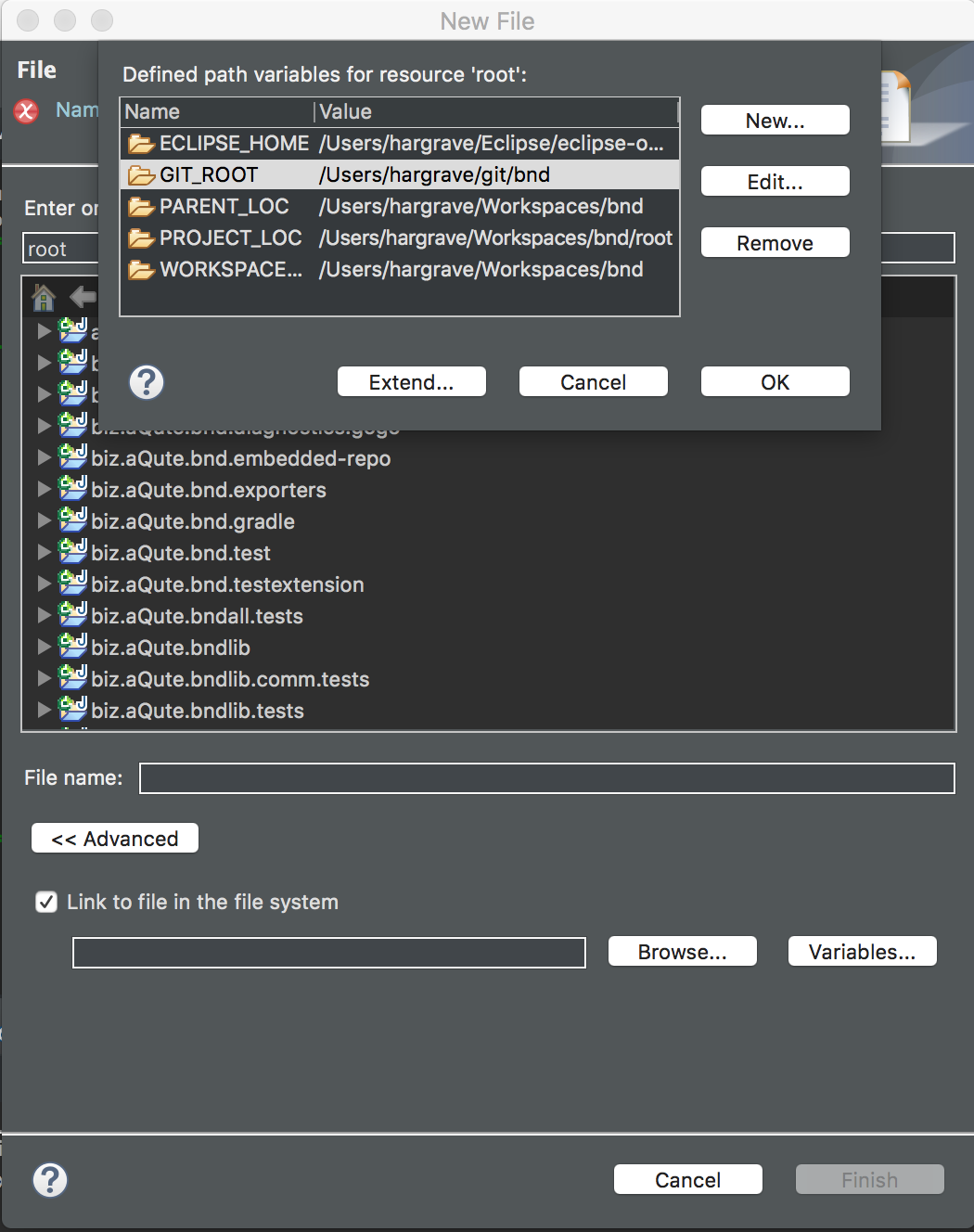Expand the biz.aQute.bndlib.tests tree item

pos(44,711)
